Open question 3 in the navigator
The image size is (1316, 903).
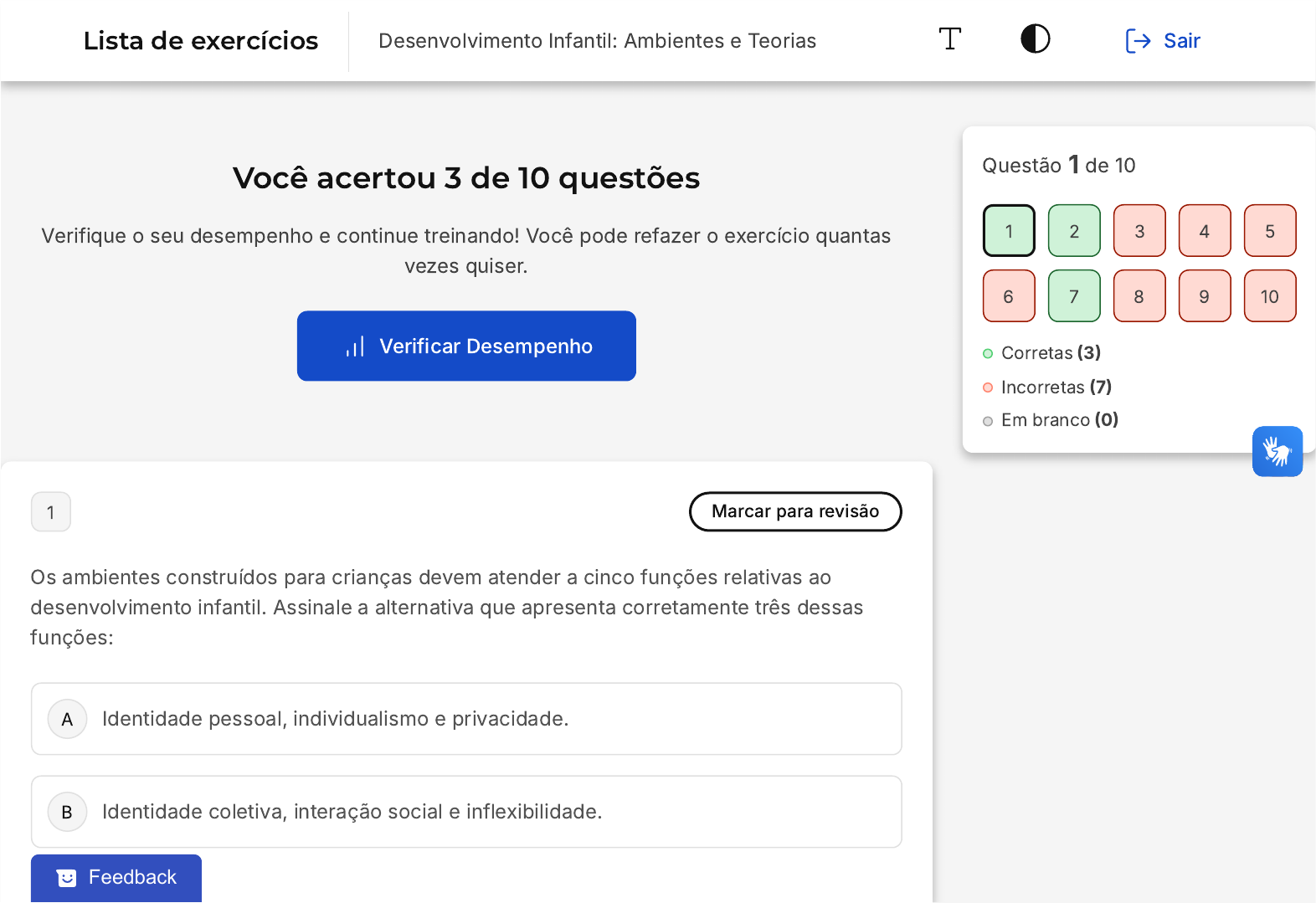(1139, 231)
